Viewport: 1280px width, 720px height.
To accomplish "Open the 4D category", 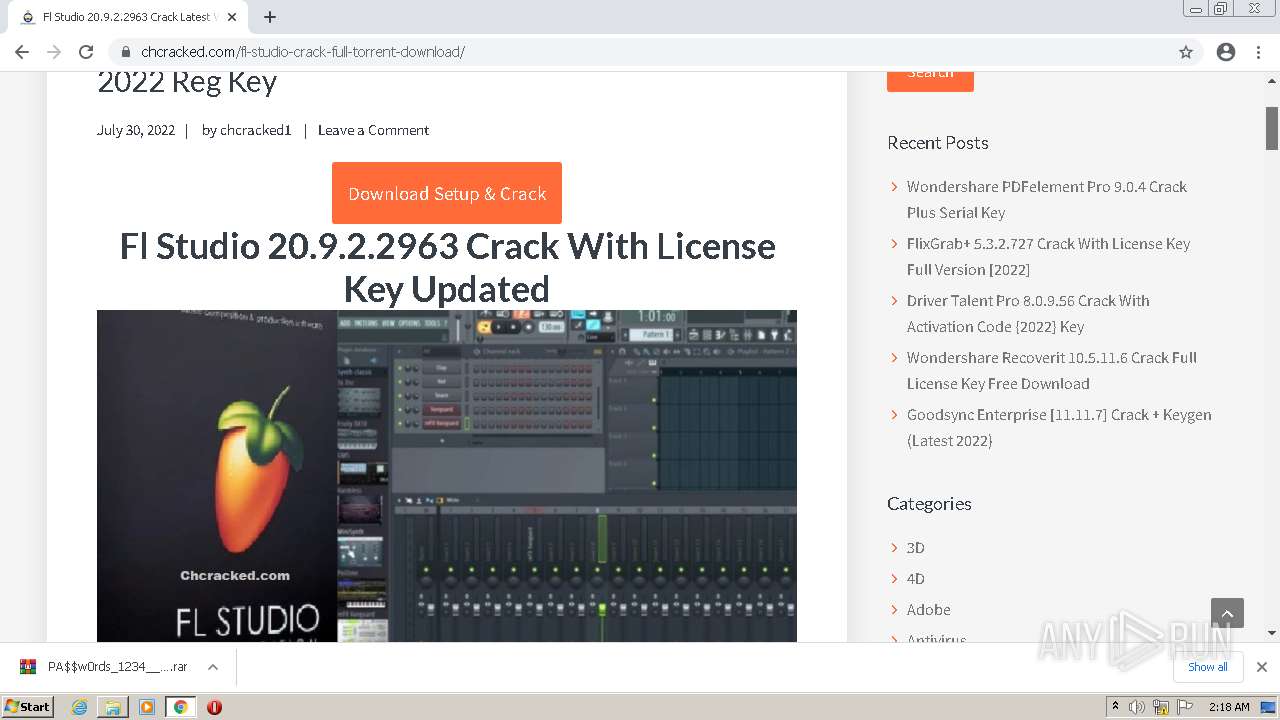I will [915, 578].
